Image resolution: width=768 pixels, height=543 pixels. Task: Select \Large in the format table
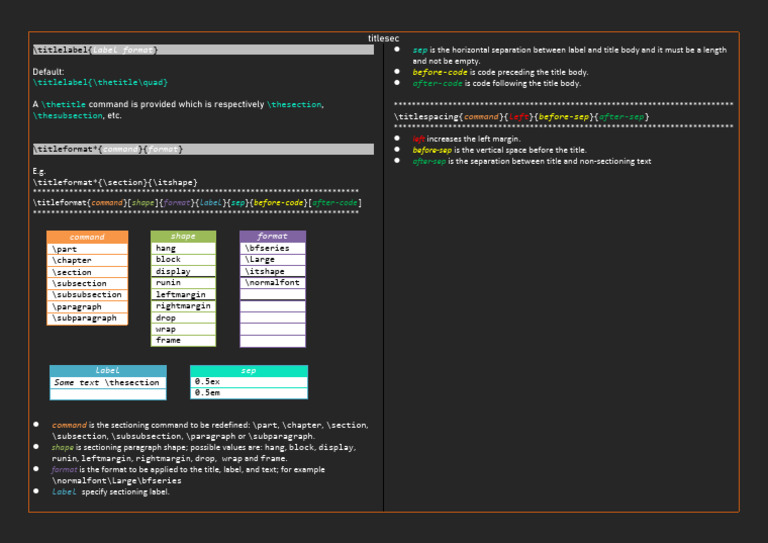pyautogui.click(x=273, y=260)
